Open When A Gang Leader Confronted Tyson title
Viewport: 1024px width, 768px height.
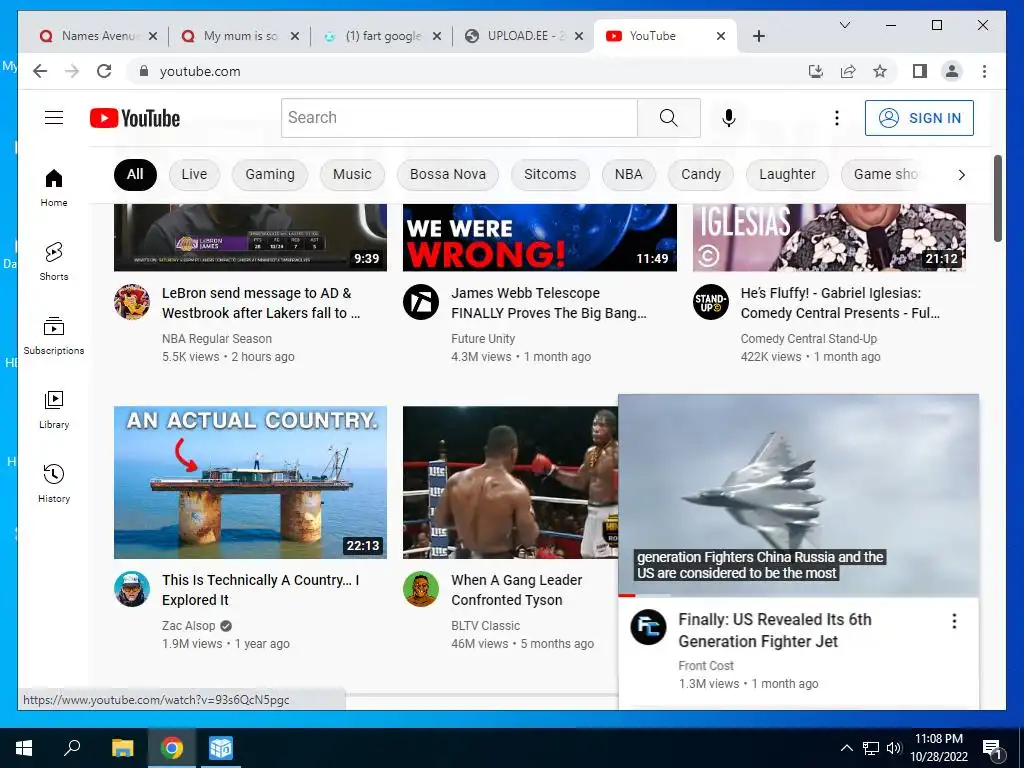[517, 590]
